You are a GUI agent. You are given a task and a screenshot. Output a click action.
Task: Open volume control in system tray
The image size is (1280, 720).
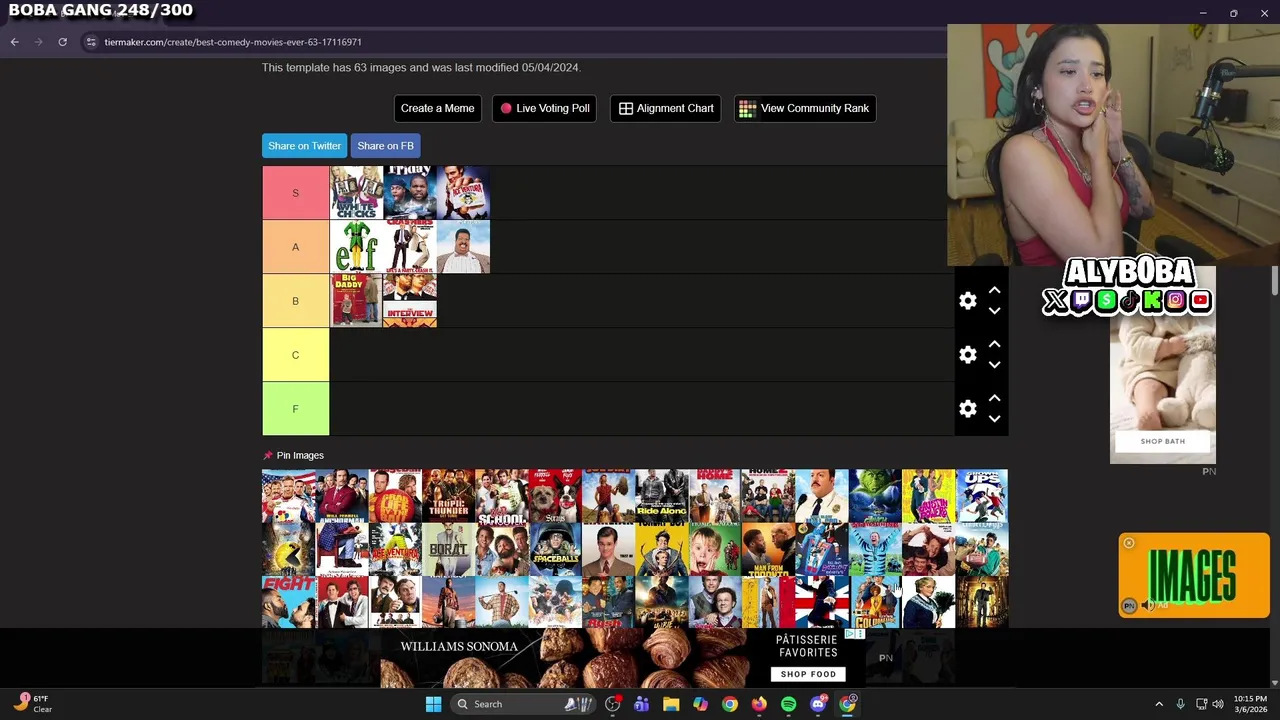pyautogui.click(x=1218, y=704)
